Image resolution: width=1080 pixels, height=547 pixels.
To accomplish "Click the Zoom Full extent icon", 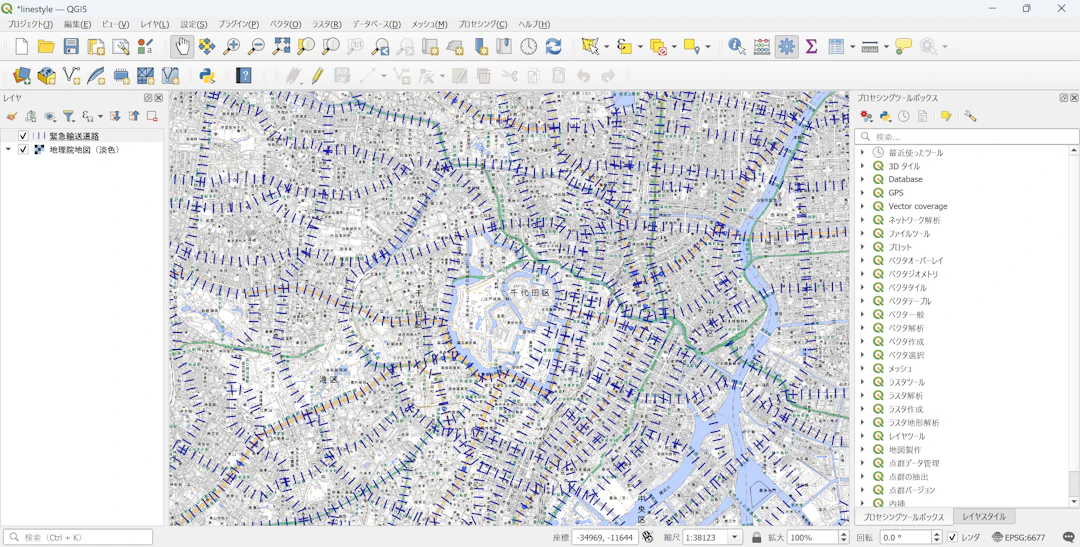I will tap(281, 47).
